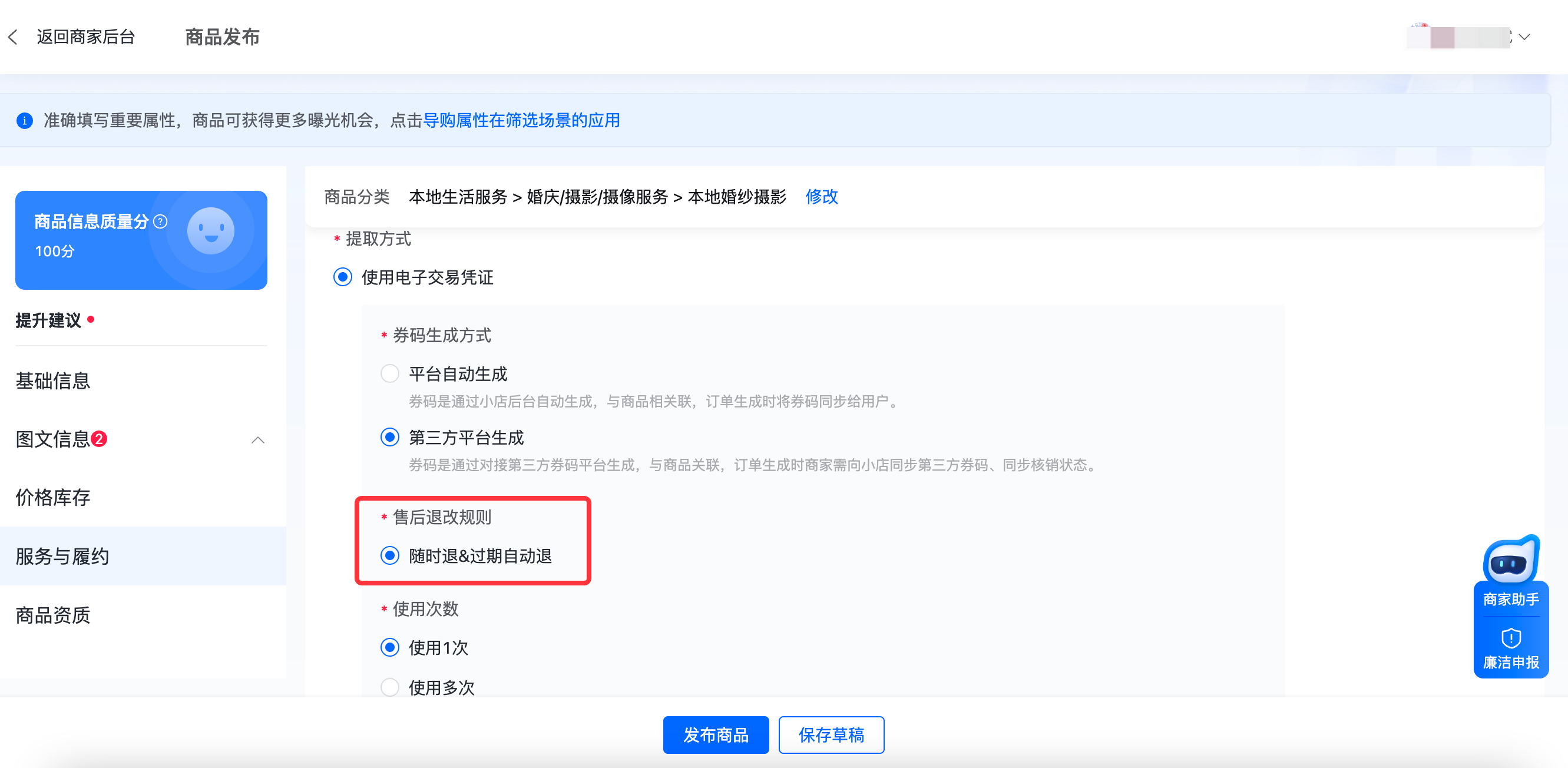
Task: Click the red badge 2 on 图文信息
Action: (99, 439)
